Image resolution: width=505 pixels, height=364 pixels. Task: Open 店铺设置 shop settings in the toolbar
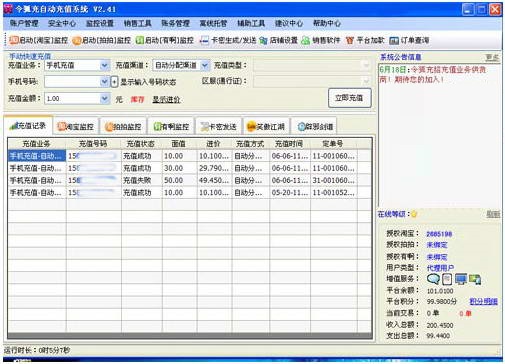click(x=278, y=40)
